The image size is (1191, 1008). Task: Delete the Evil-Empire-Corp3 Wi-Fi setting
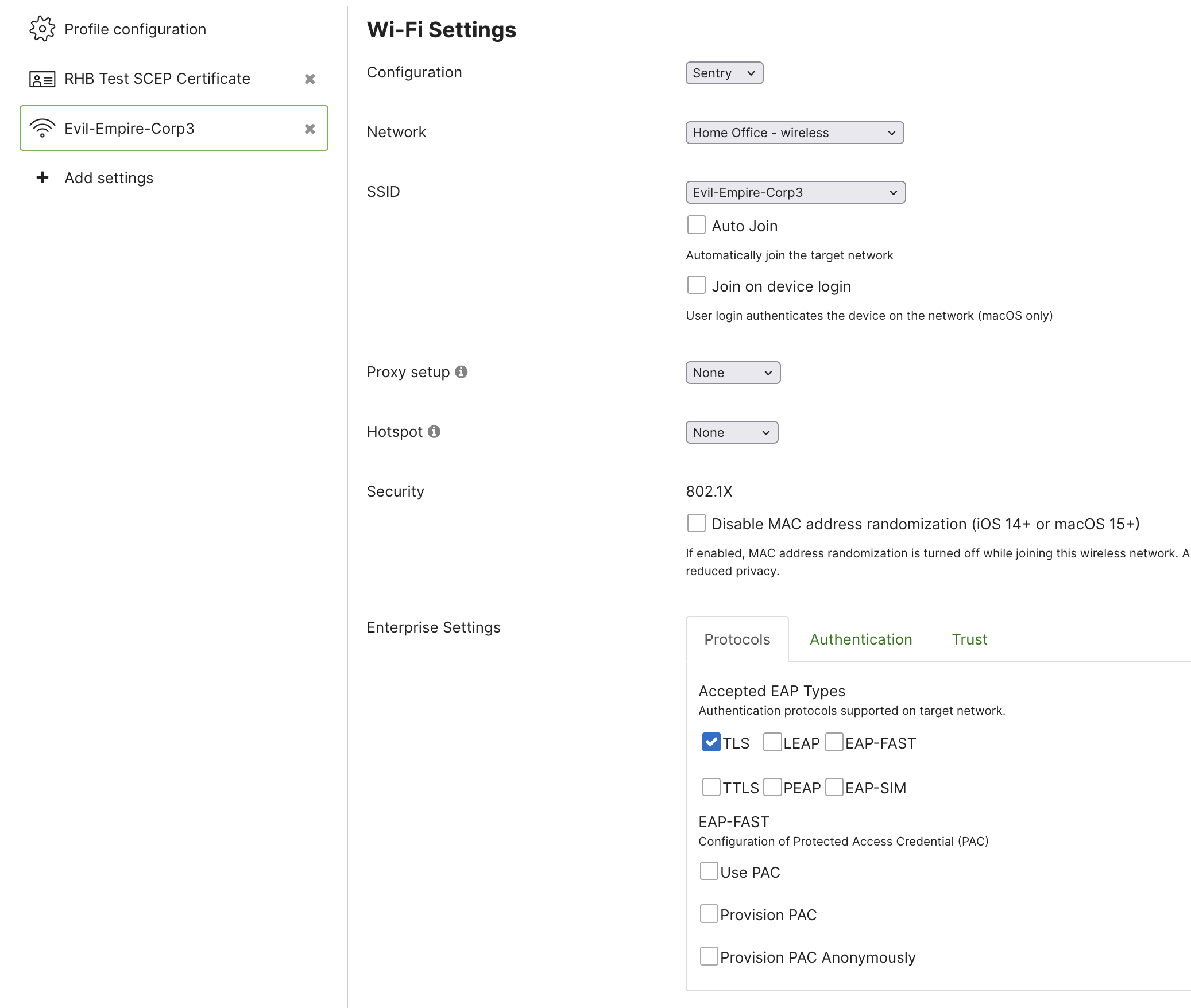pyautogui.click(x=310, y=129)
